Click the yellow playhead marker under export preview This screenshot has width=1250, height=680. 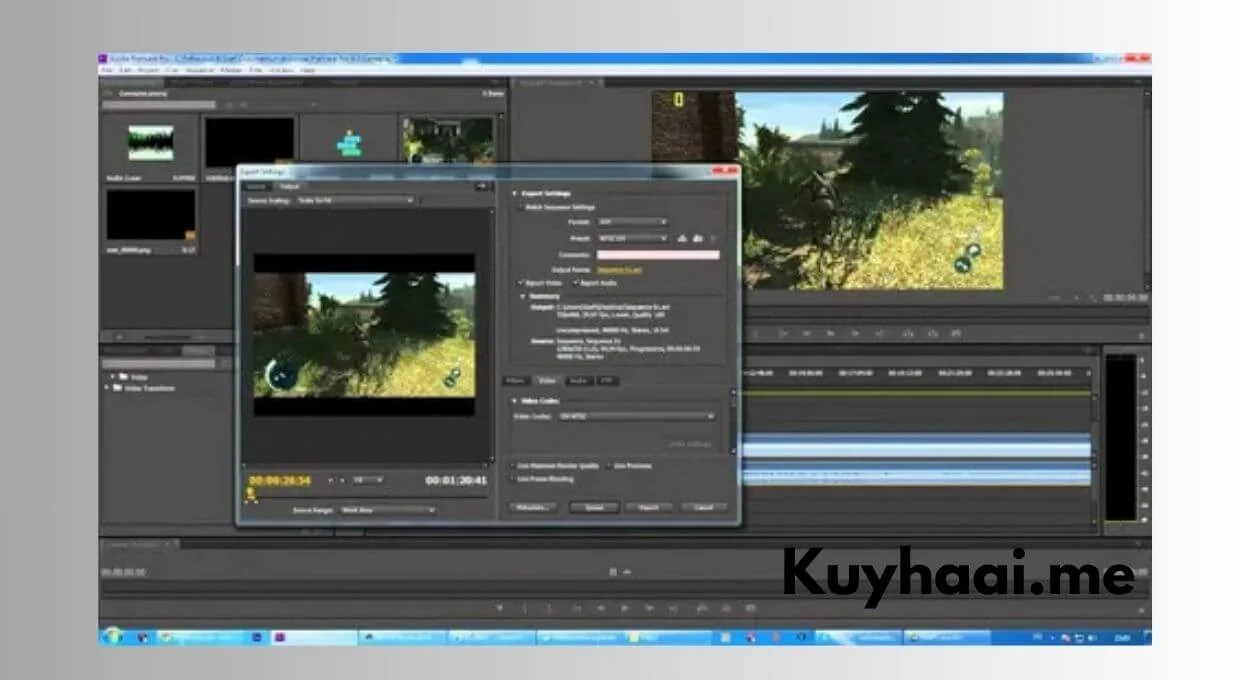click(x=250, y=494)
